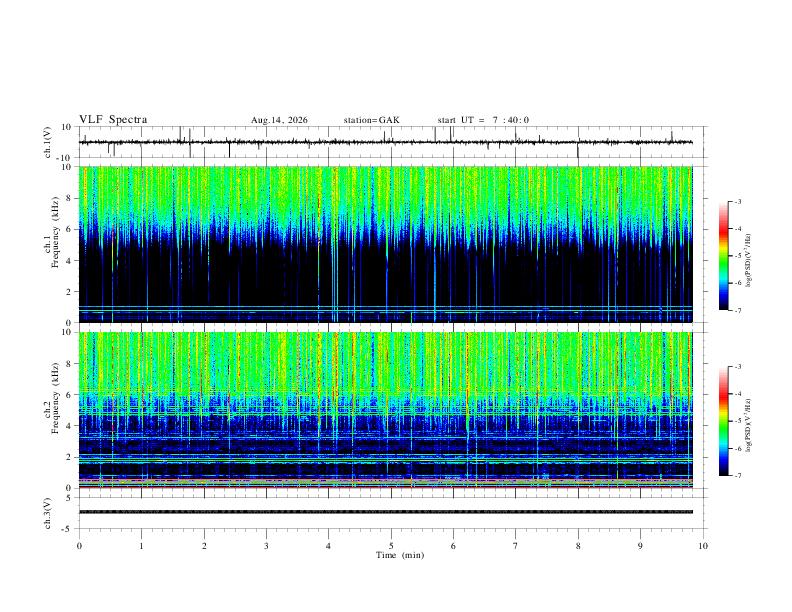
Task: Click the ch.1 log(PSD) colorbar label
Action: (748, 261)
